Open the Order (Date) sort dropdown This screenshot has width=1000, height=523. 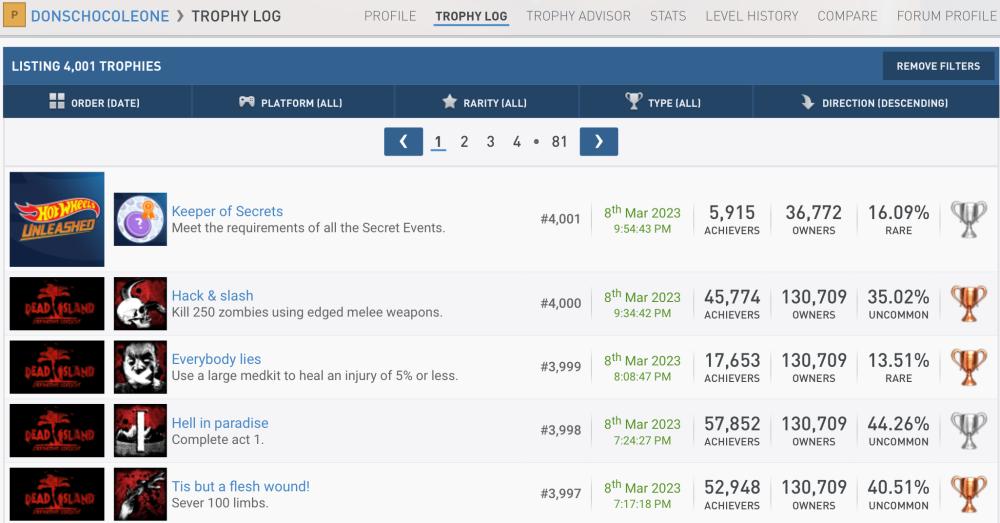[96, 103]
